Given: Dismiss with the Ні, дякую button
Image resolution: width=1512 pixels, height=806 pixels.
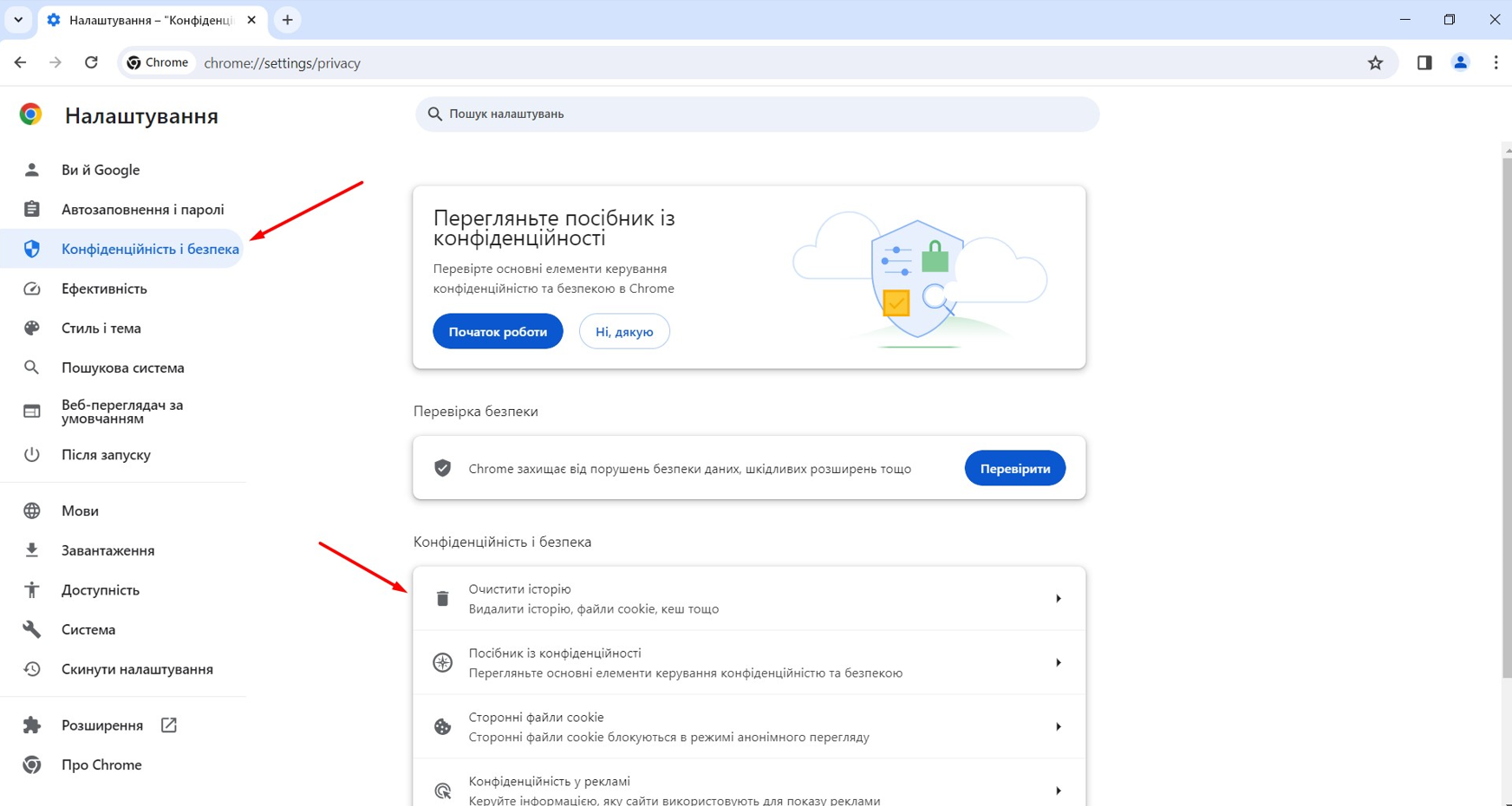Looking at the screenshot, I should (624, 332).
